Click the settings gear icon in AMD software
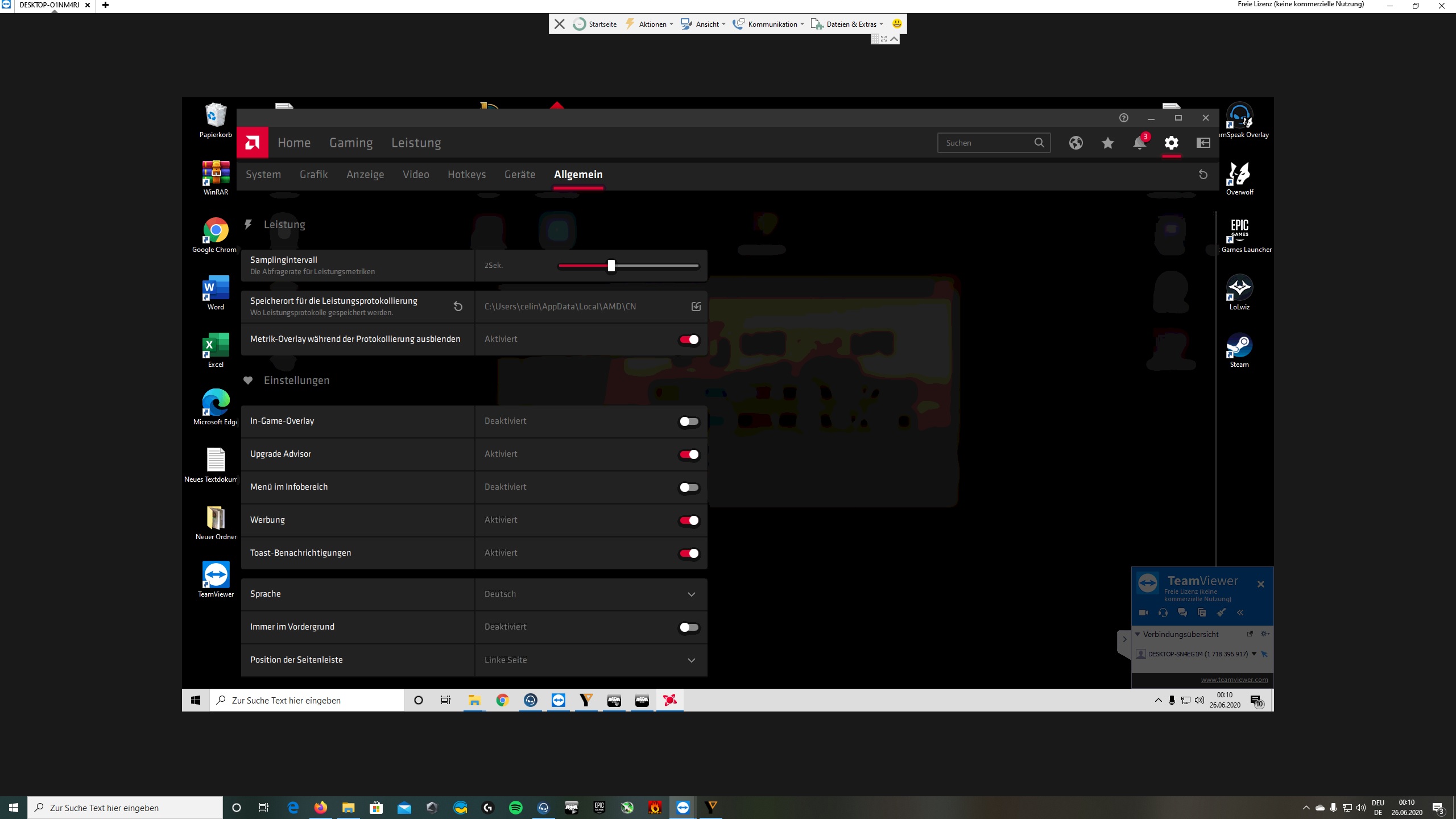The image size is (1456, 819). (x=1171, y=143)
